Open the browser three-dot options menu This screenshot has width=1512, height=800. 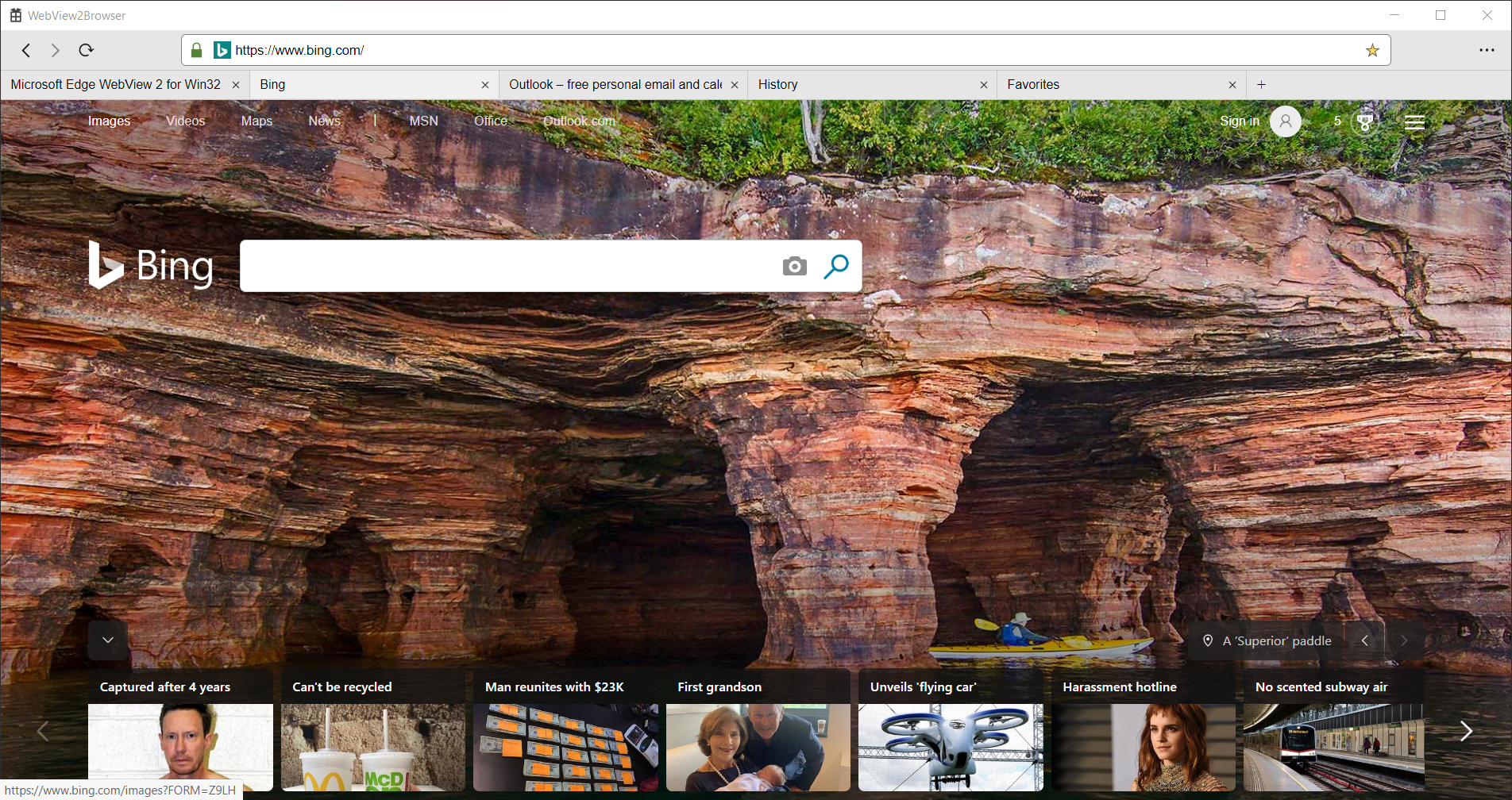(1487, 49)
